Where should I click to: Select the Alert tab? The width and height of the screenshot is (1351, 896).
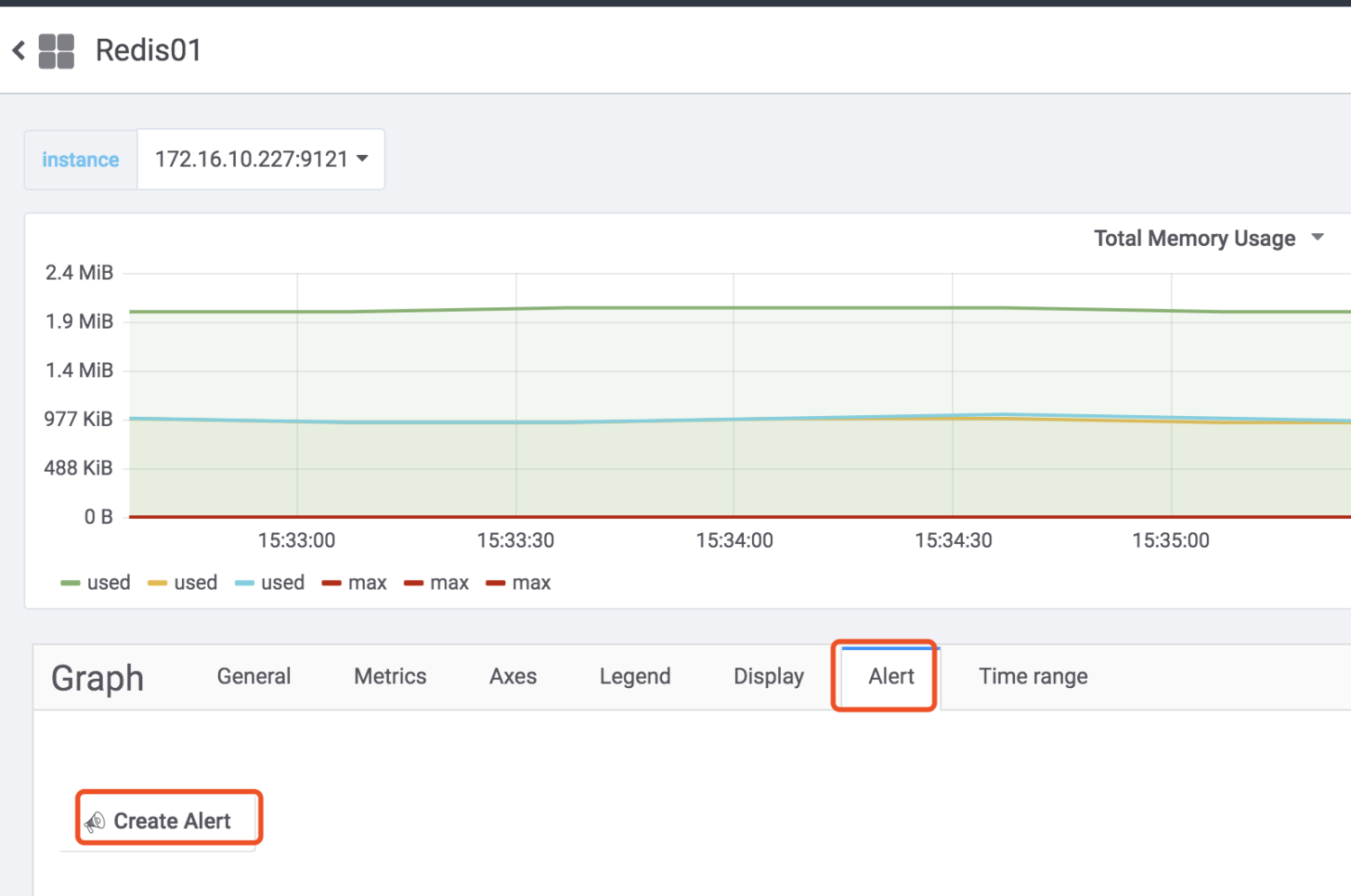pyautogui.click(x=891, y=676)
